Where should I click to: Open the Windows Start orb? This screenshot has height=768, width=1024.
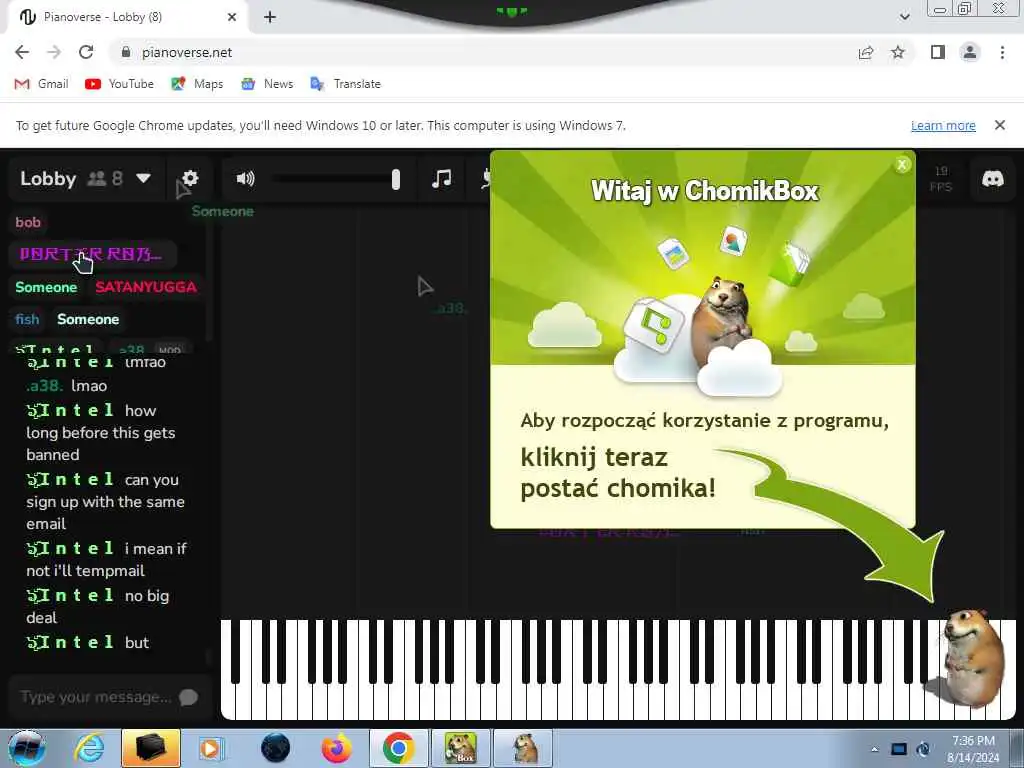coord(27,748)
